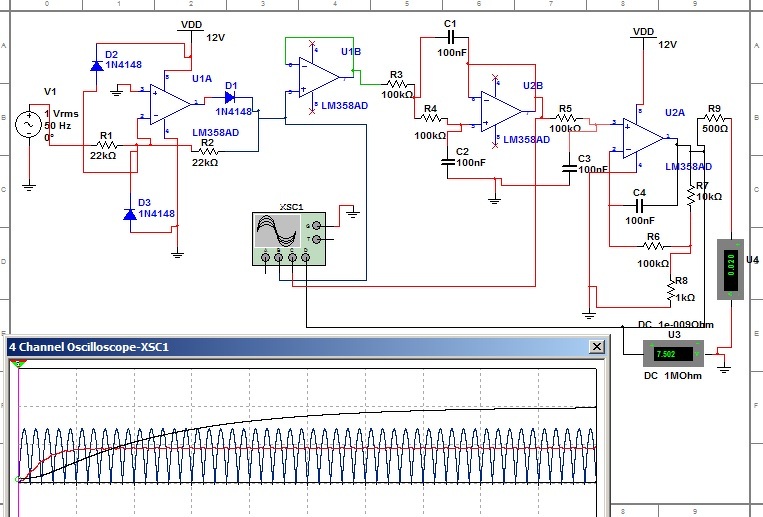Click the ground symbol below V1

coord(29,187)
